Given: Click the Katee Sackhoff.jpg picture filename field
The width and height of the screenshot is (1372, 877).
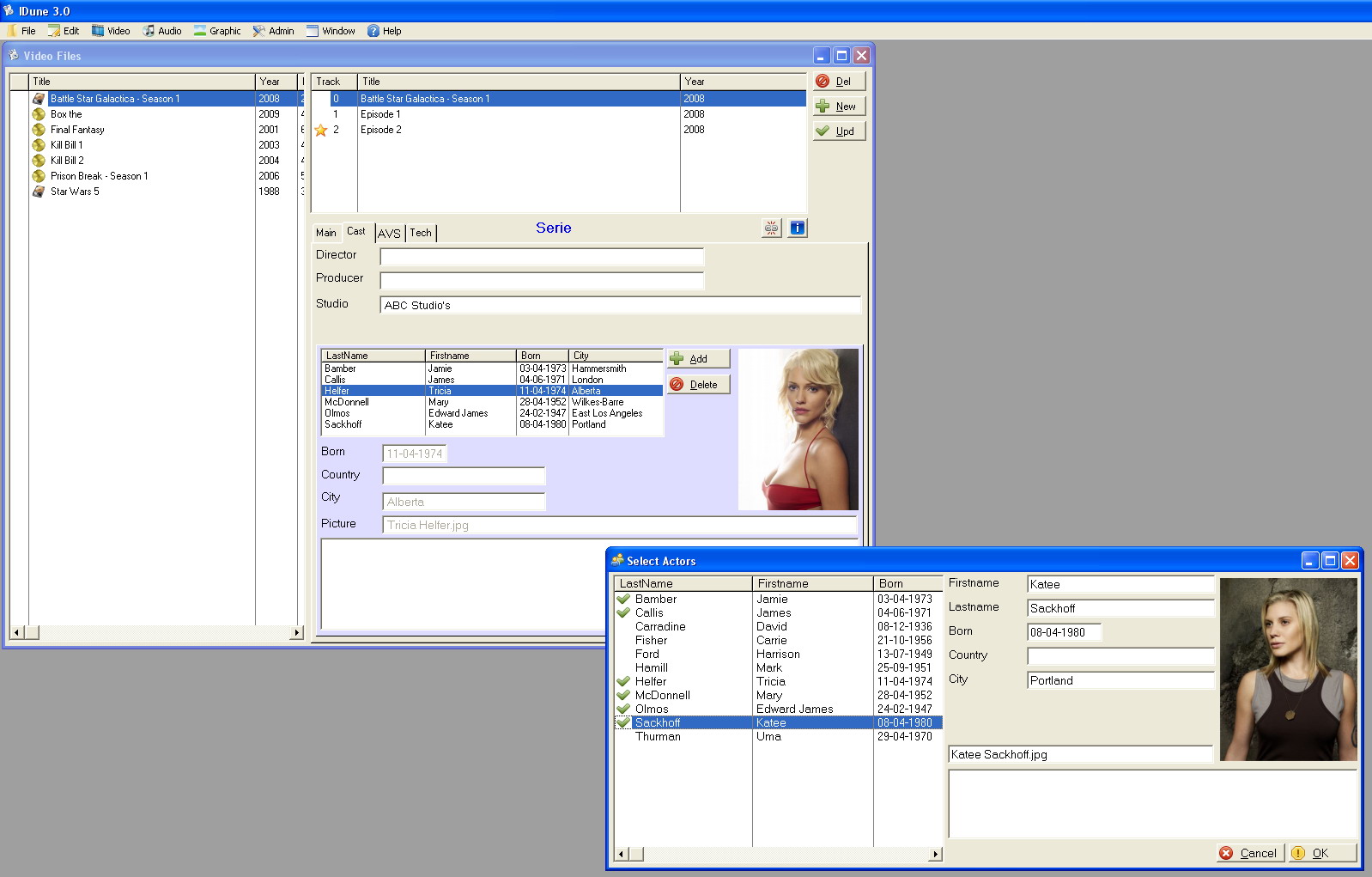Looking at the screenshot, I should [x=1080, y=754].
